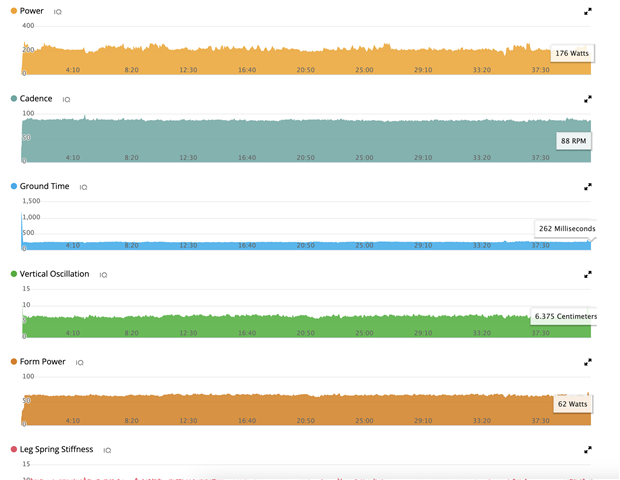The image size is (620, 480).
Task: Click the blue Ground Time legend dot
Action: click(14, 186)
